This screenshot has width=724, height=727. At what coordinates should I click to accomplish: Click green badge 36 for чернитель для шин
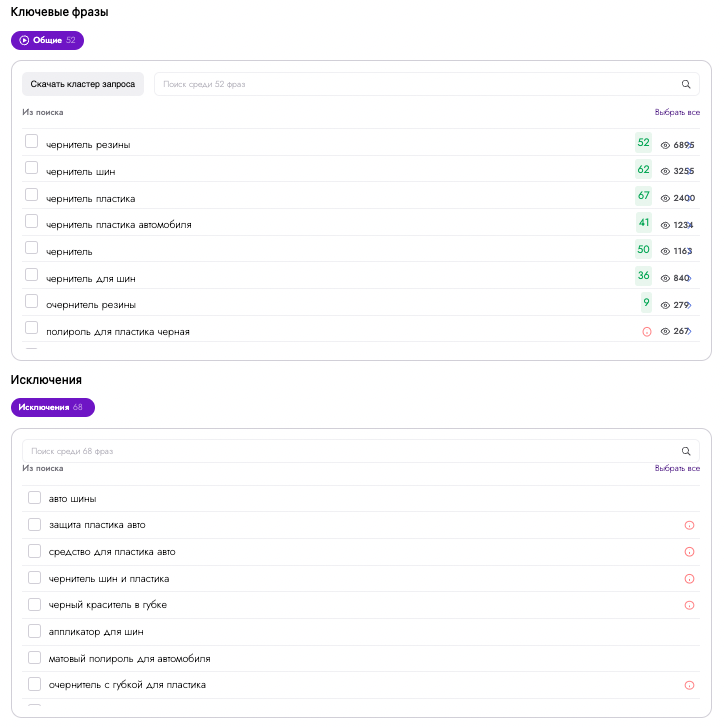tap(643, 275)
